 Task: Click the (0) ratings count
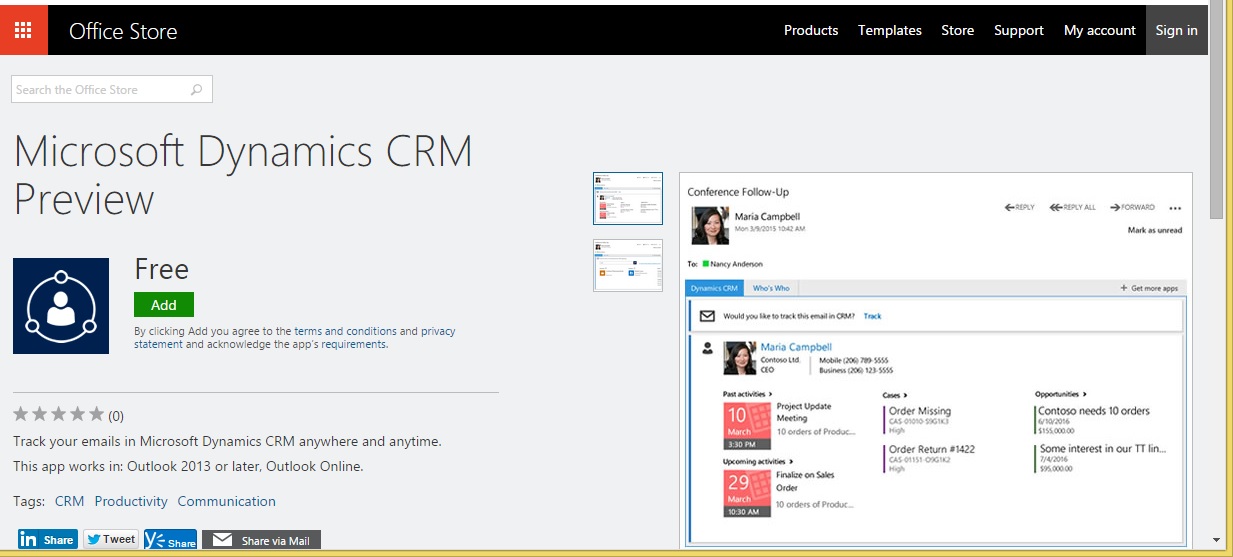click(x=116, y=415)
